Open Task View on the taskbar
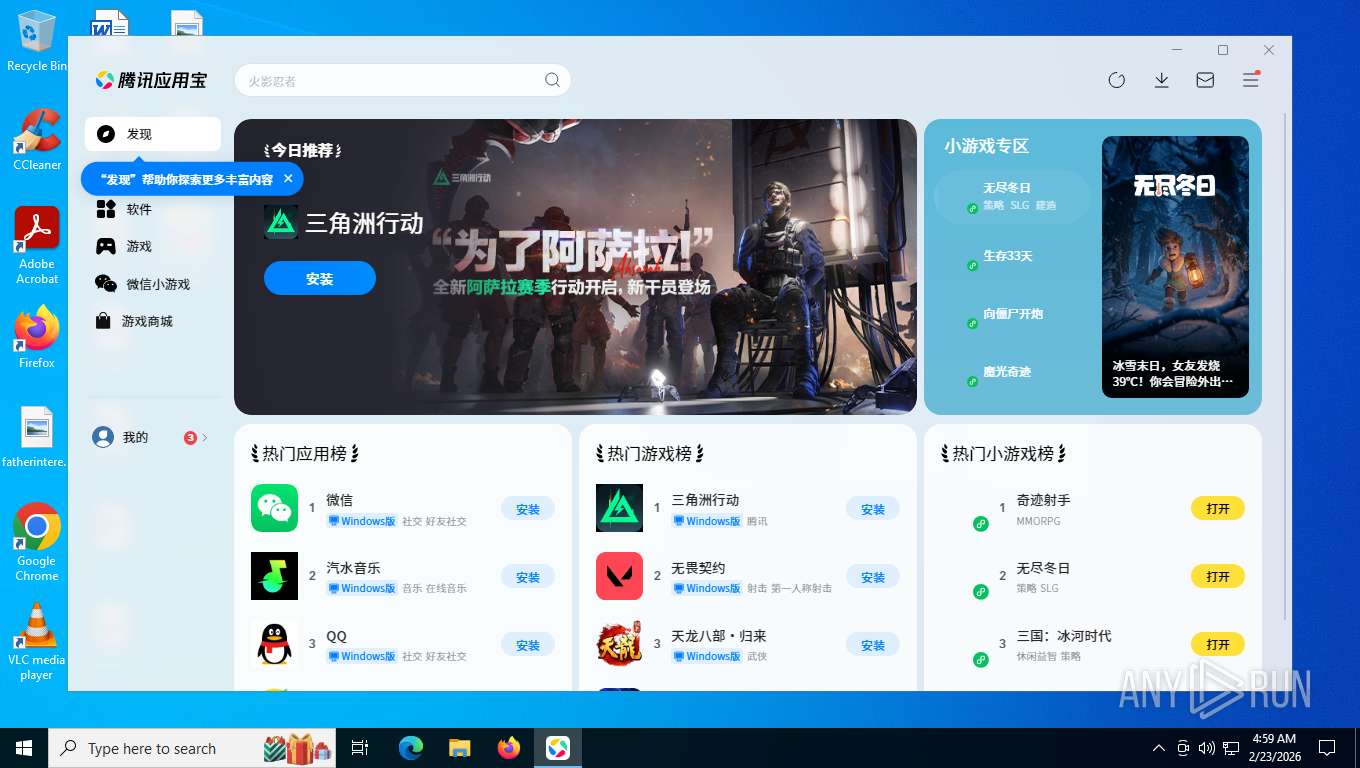The width and height of the screenshot is (1360, 768). 360,748
